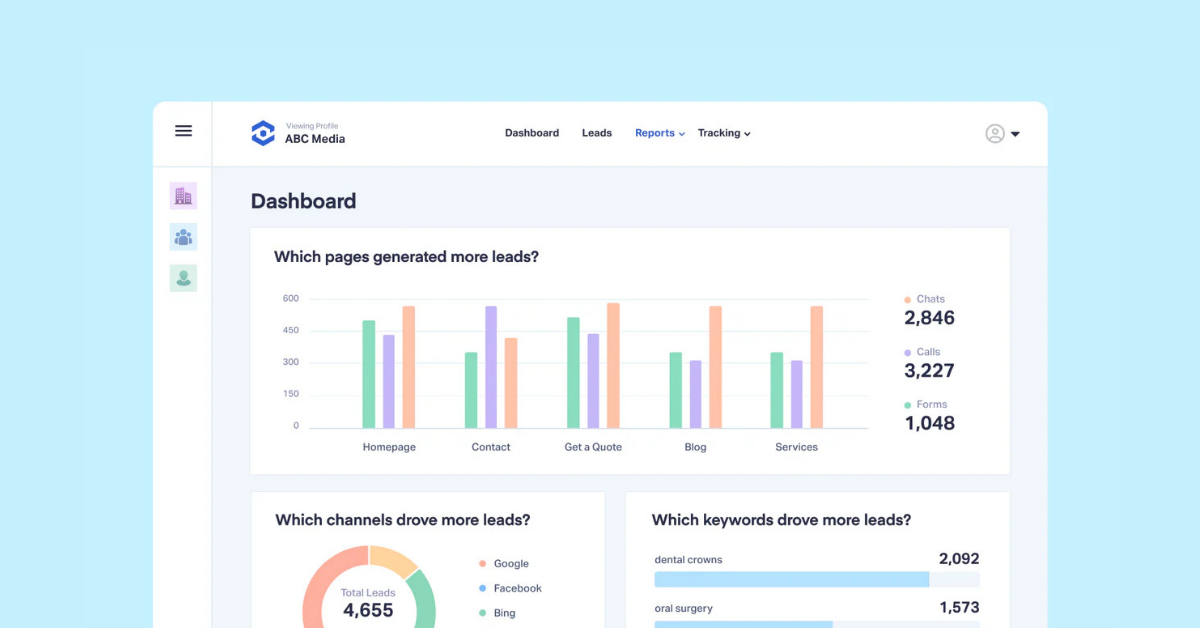Open account dropdown arrow beside avatar
1200x628 pixels.
coord(1016,134)
